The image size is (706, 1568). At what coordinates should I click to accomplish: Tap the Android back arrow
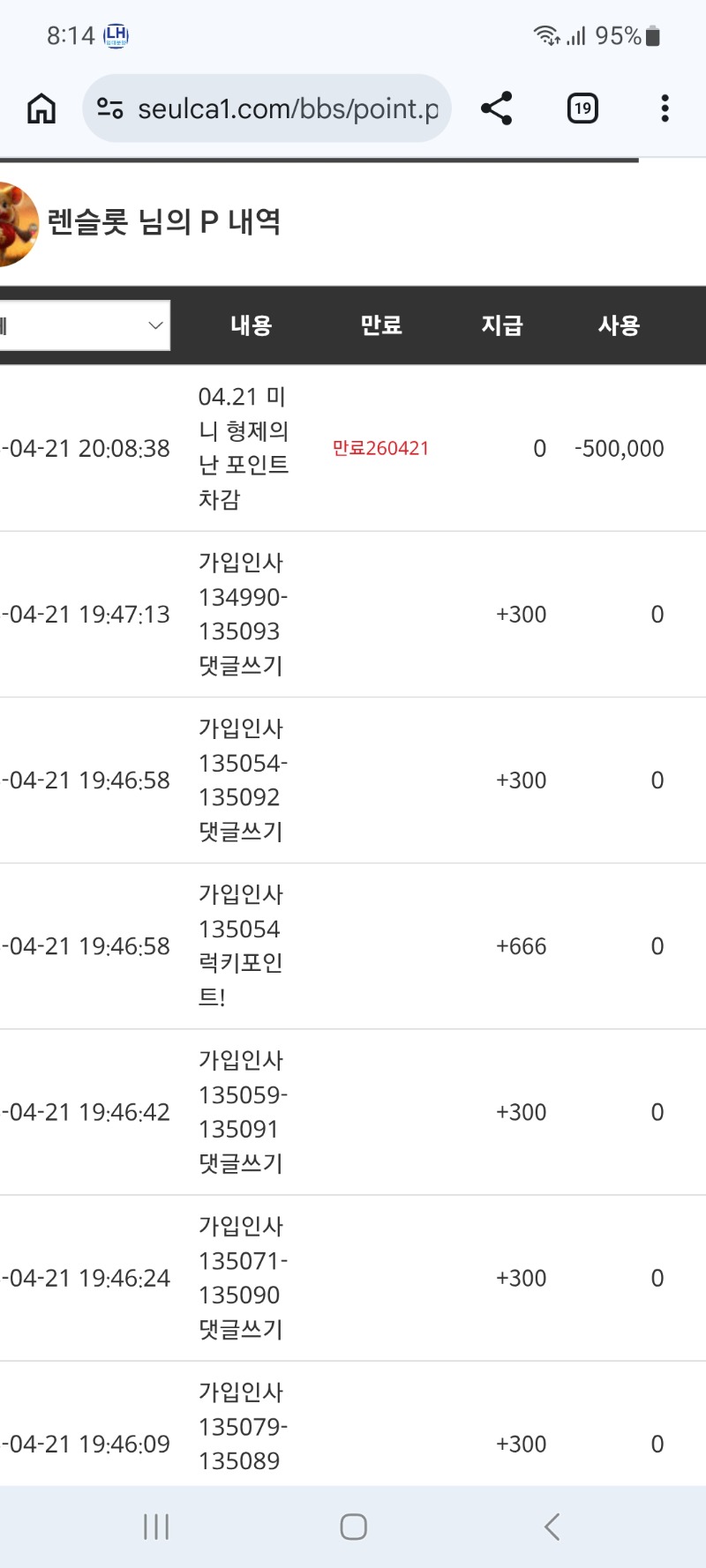pos(552,1527)
